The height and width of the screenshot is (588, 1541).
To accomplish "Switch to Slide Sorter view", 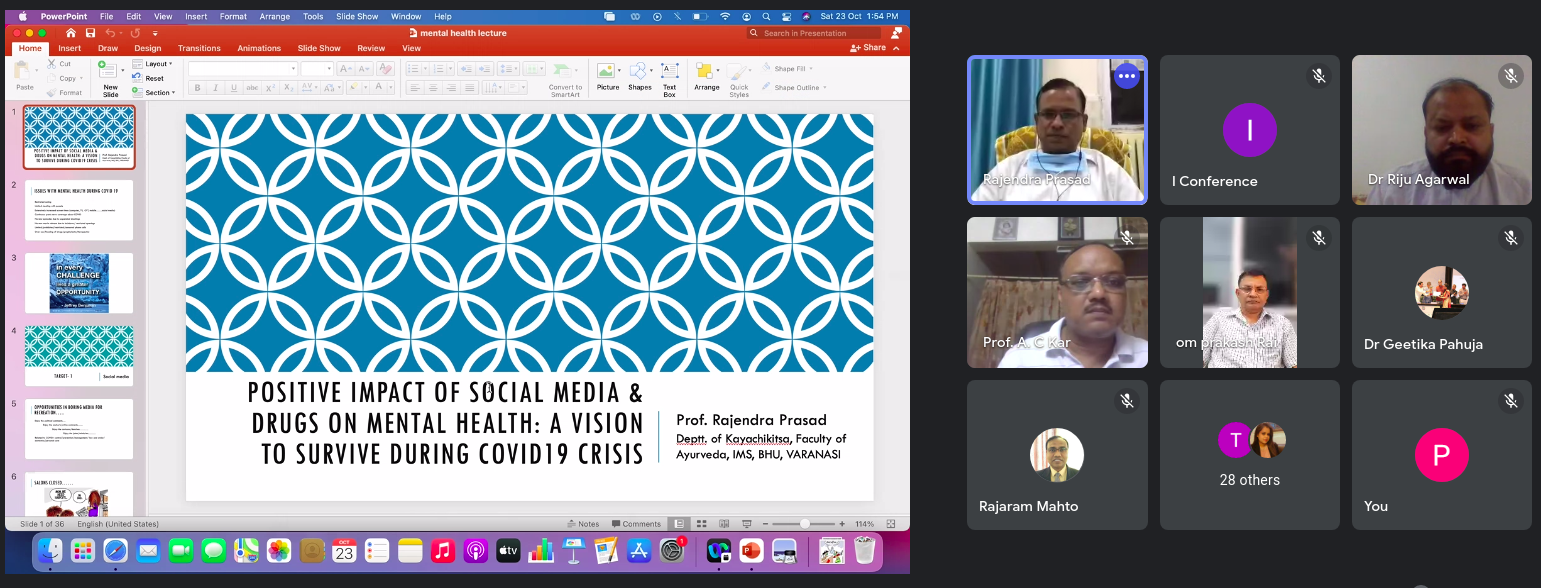I will [701, 524].
